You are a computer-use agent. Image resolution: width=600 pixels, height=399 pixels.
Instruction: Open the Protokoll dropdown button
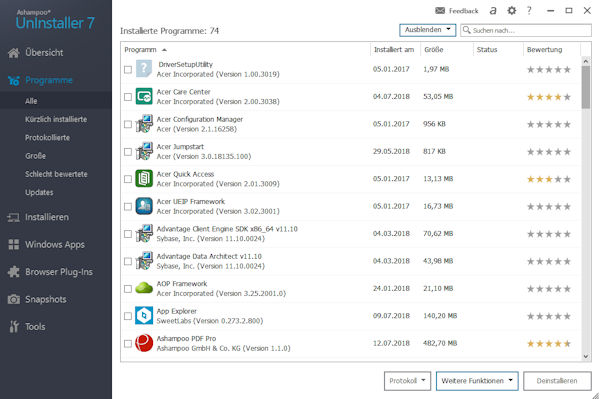pyautogui.click(x=407, y=381)
